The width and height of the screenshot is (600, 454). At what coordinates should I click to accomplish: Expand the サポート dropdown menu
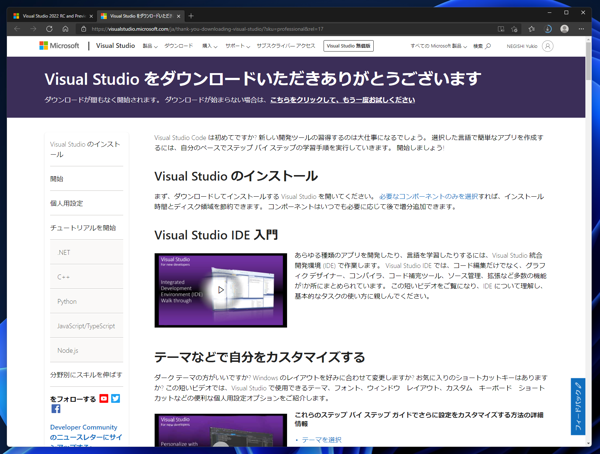pyautogui.click(x=236, y=46)
